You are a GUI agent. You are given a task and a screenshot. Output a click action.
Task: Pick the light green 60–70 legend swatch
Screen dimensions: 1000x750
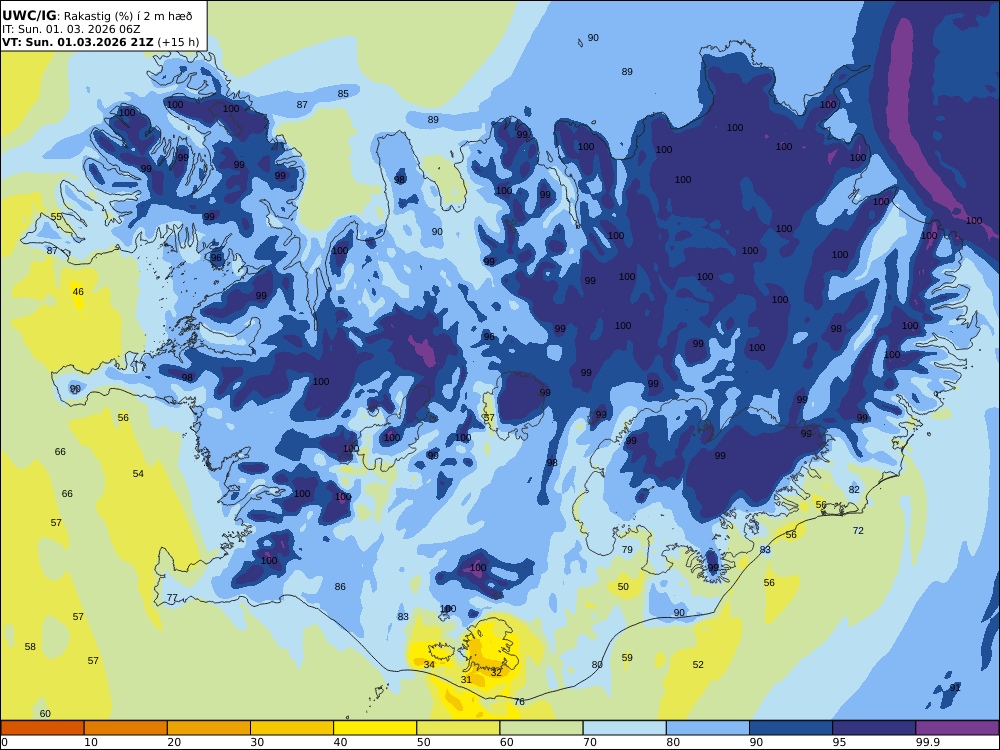(x=541, y=728)
